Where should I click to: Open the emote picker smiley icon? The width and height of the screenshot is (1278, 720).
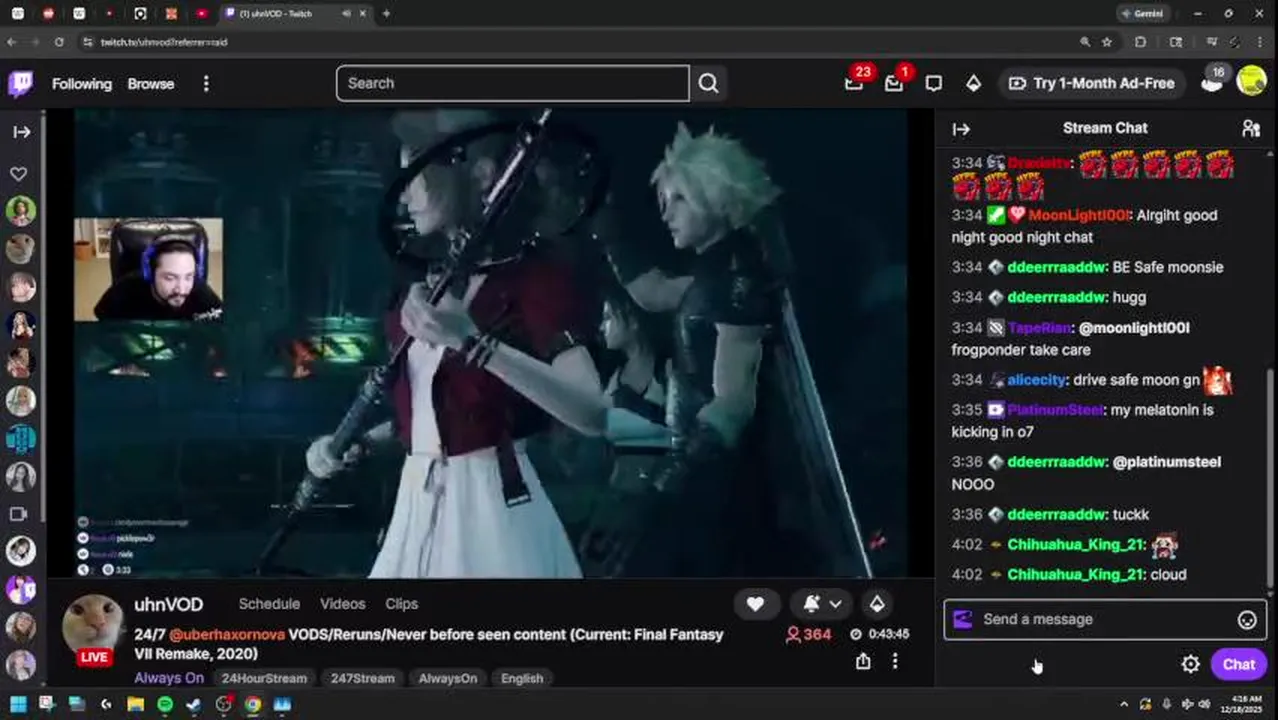pos(1247,620)
